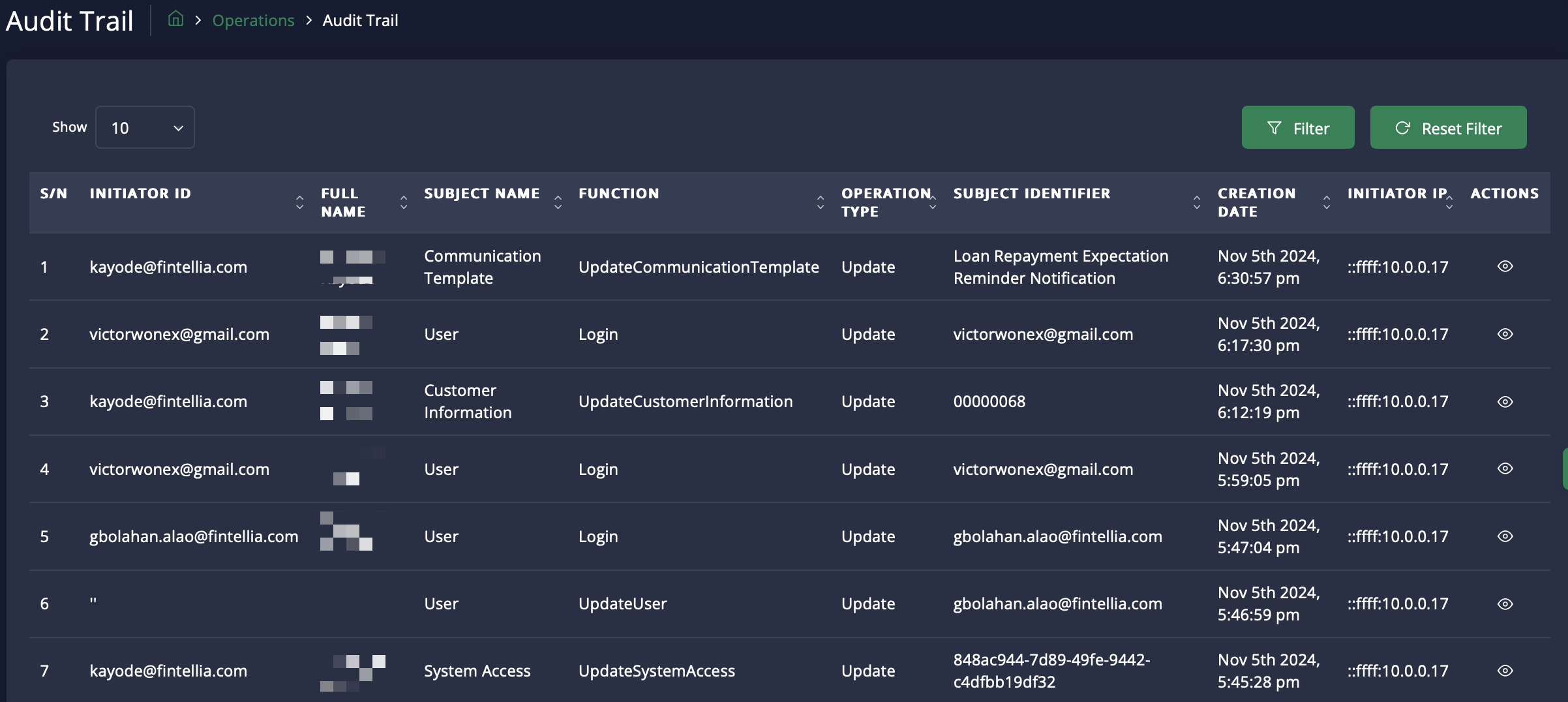This screenshot has height=702, width=1568.
Task: Sort by Subject Identifier column
Action: tap(1196, 202)
